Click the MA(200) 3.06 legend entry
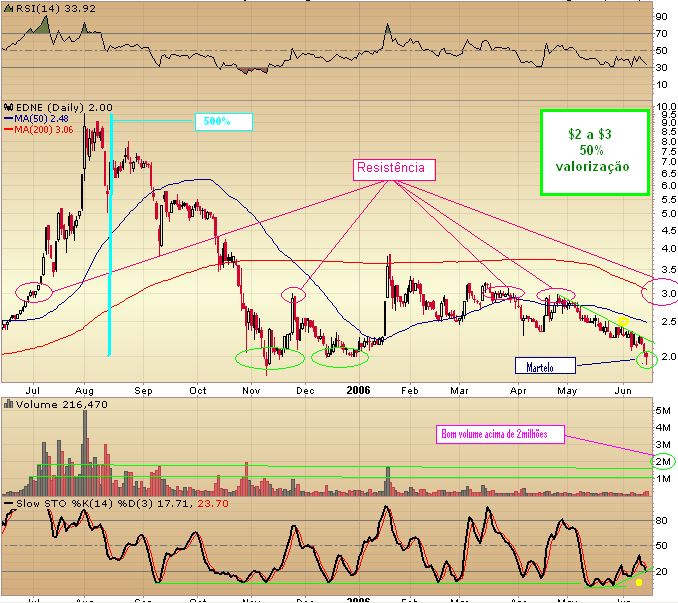 pyautogui.click(x=38, y=130)
